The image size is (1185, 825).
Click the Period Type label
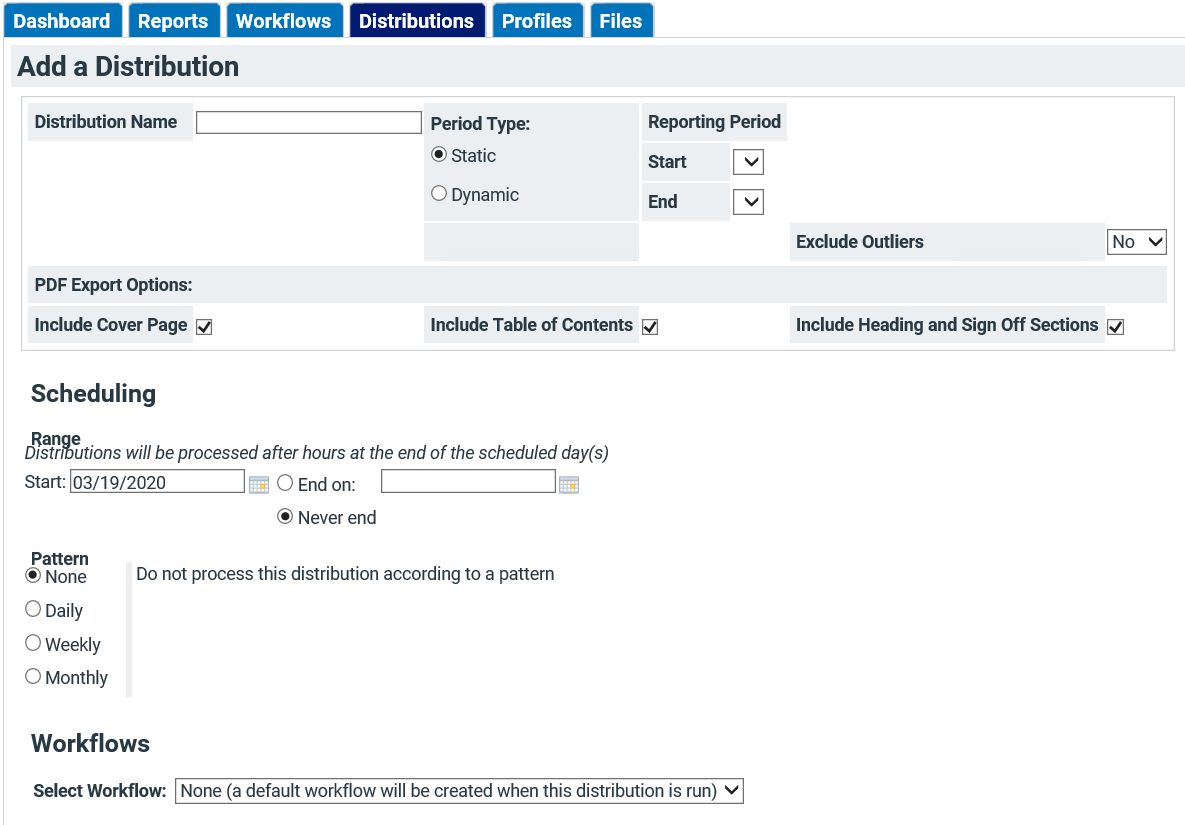pos(481,124)
